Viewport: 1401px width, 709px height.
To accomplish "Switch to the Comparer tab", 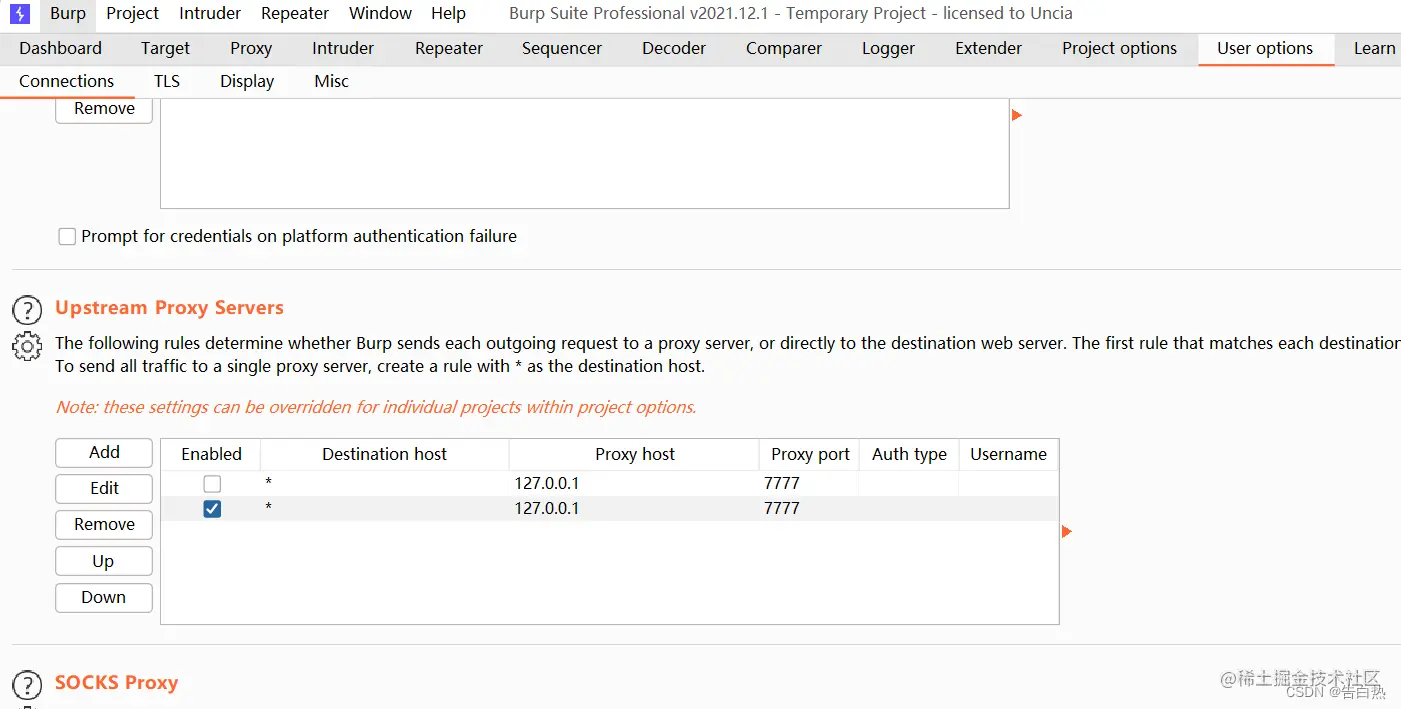I will [784, 48].
